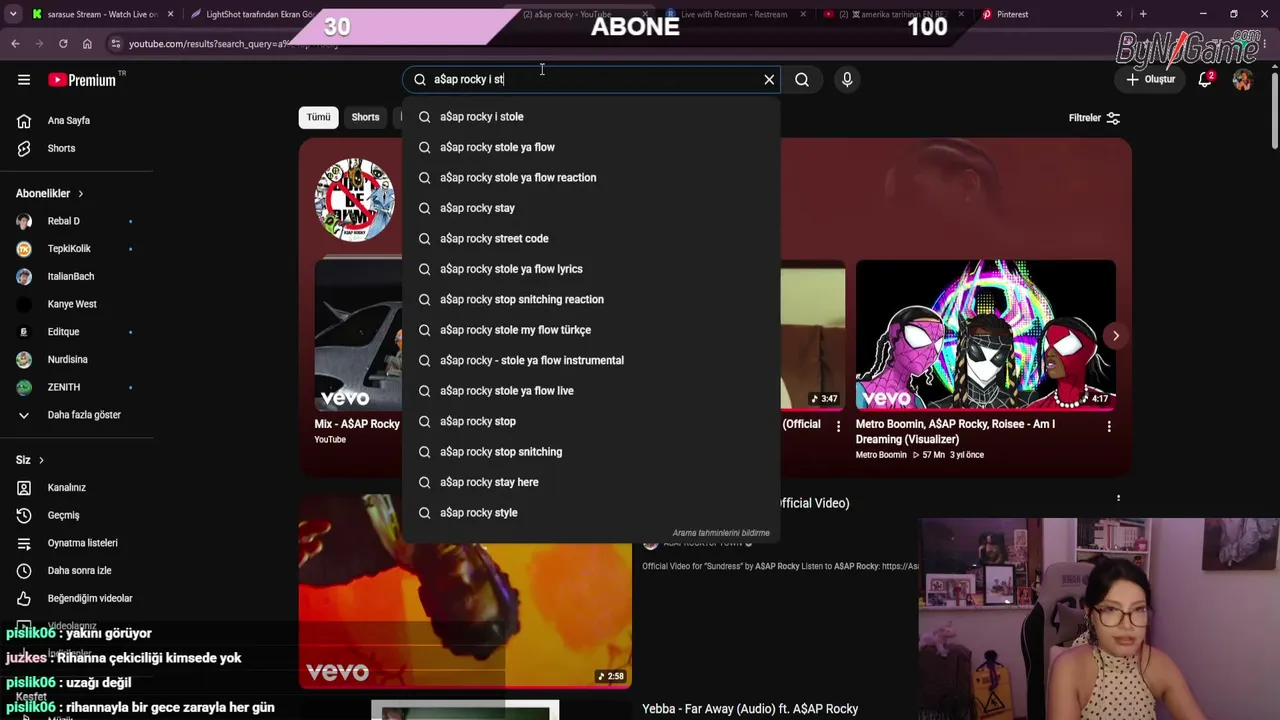Choose suggestion "a$ap rocky stop snitching reaction"

click(x=591, y=300)
